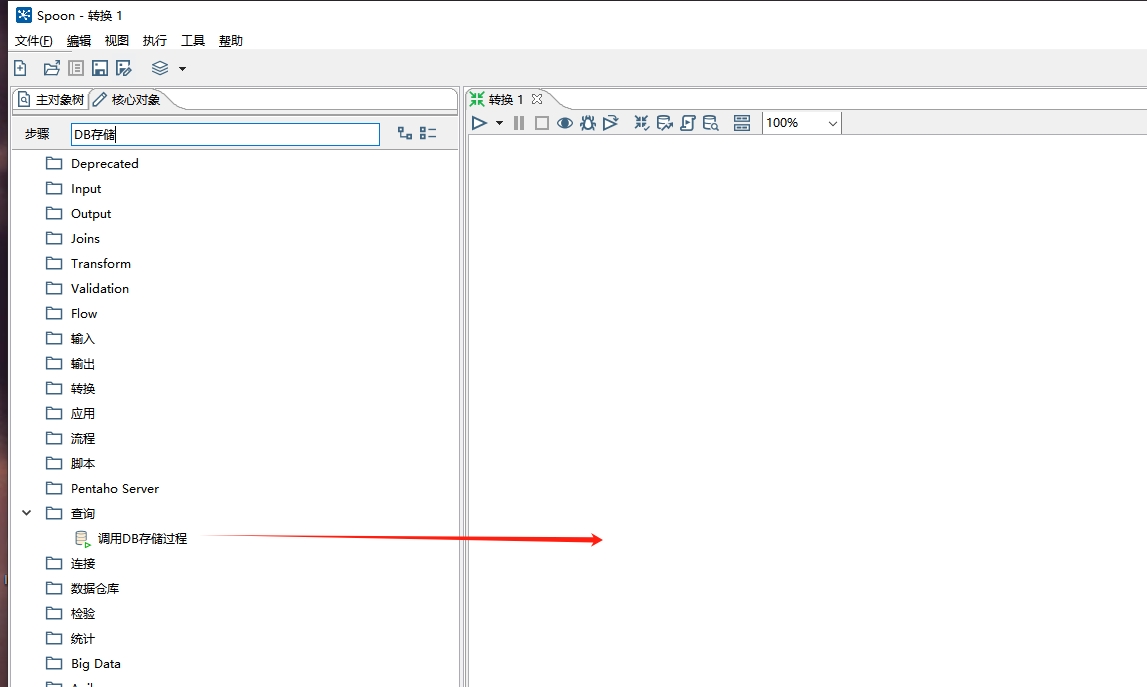Screen dimensions: 1147x687
Task: Collapse the 查询 folder
Action: coord(27,513)
